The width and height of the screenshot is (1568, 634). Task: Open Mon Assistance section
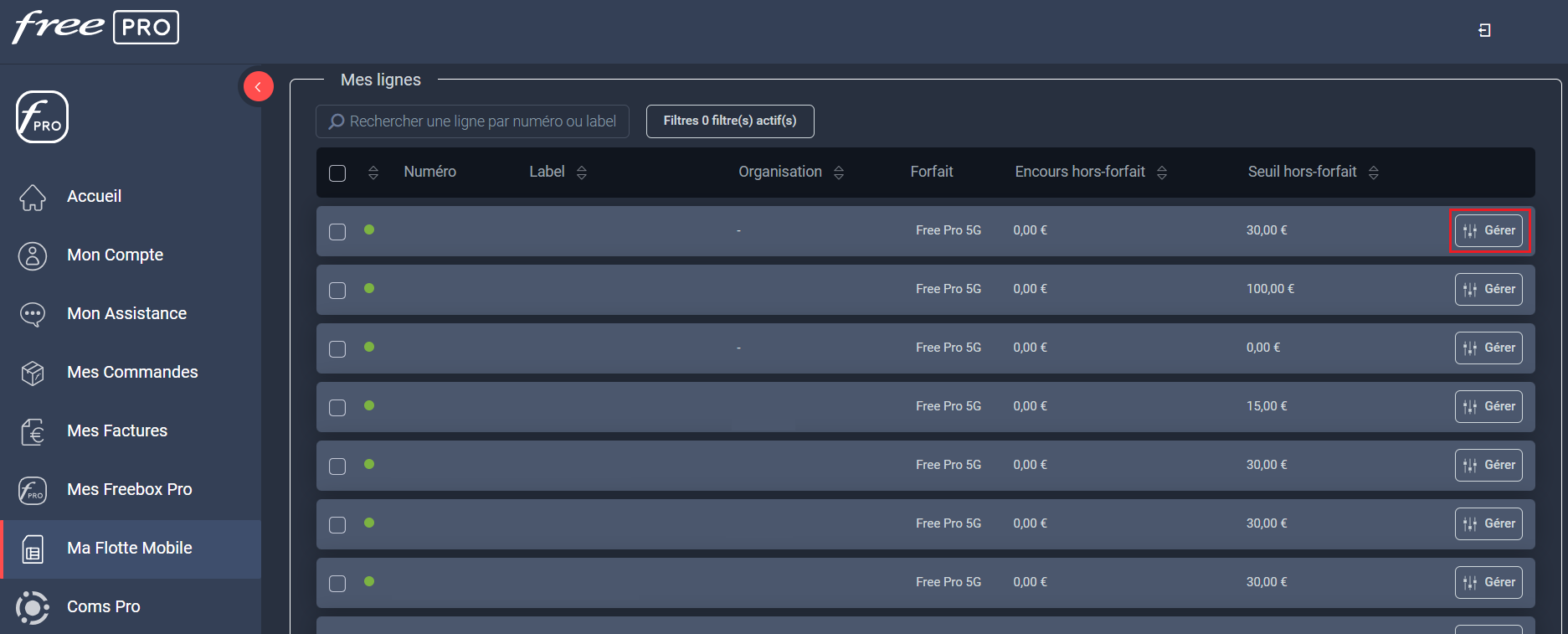click(127, 313)
